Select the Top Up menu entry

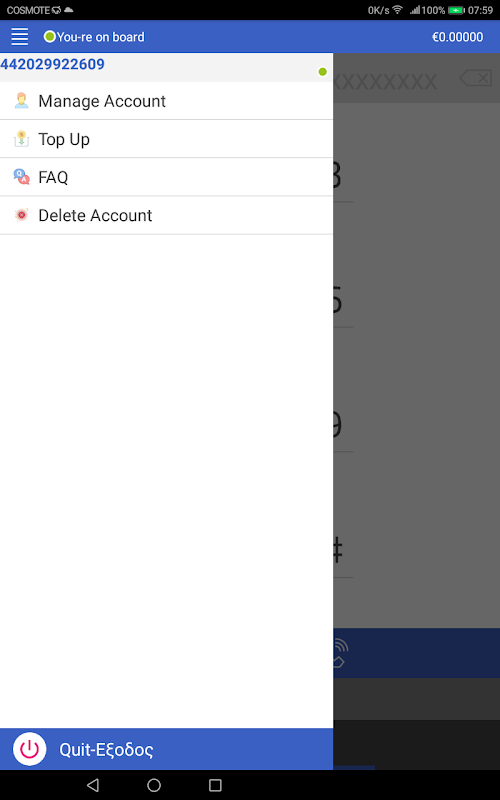166,139
